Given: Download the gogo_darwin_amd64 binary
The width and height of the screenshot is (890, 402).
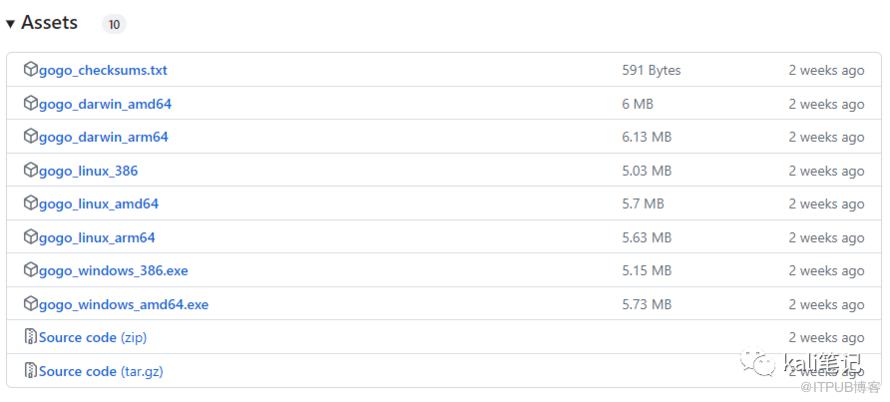Looking at the screenshot, I should [x=105, y=104].
